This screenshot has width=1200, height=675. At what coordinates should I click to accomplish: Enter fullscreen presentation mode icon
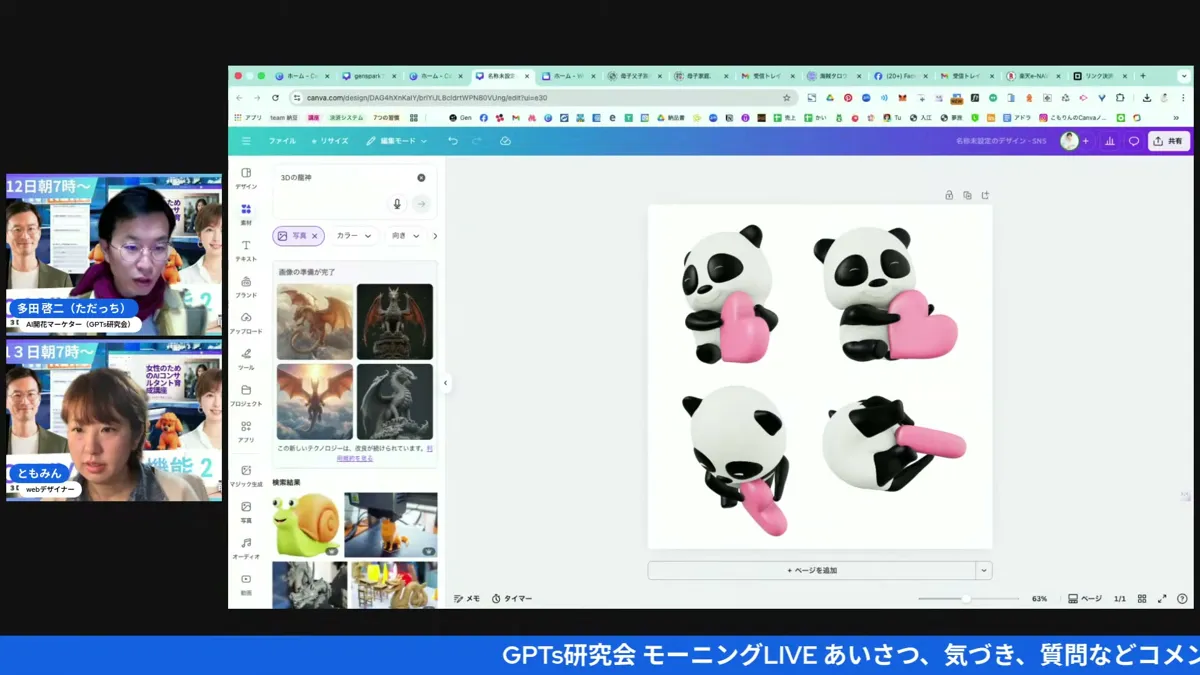click(x=1162, y=598)
